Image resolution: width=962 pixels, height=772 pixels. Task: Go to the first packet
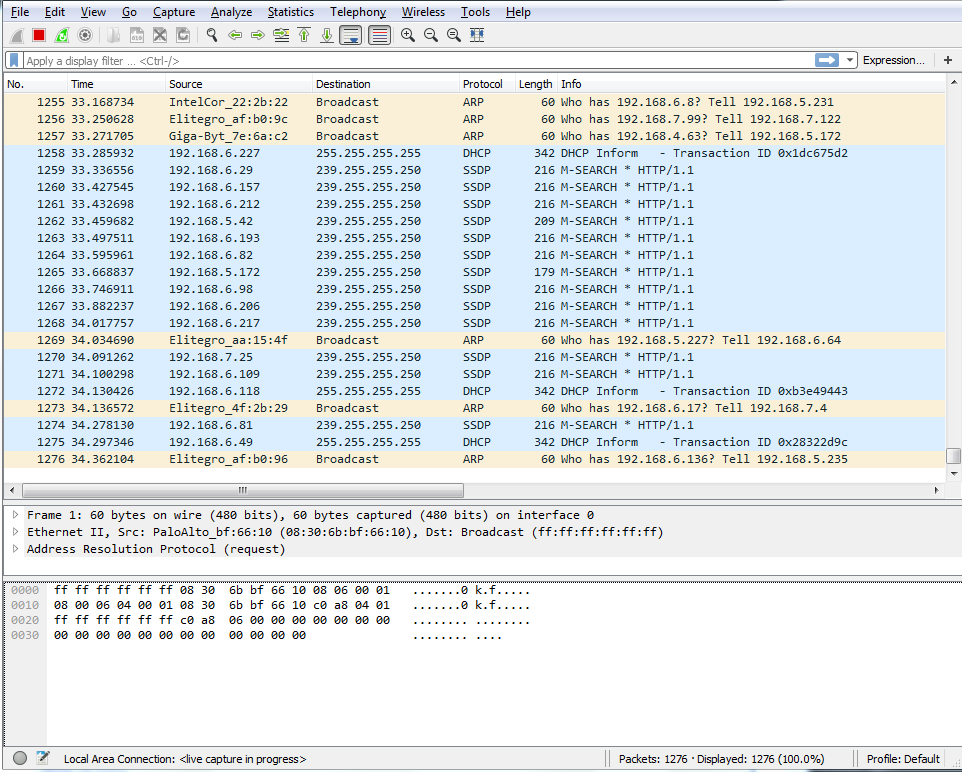[304, 35]
